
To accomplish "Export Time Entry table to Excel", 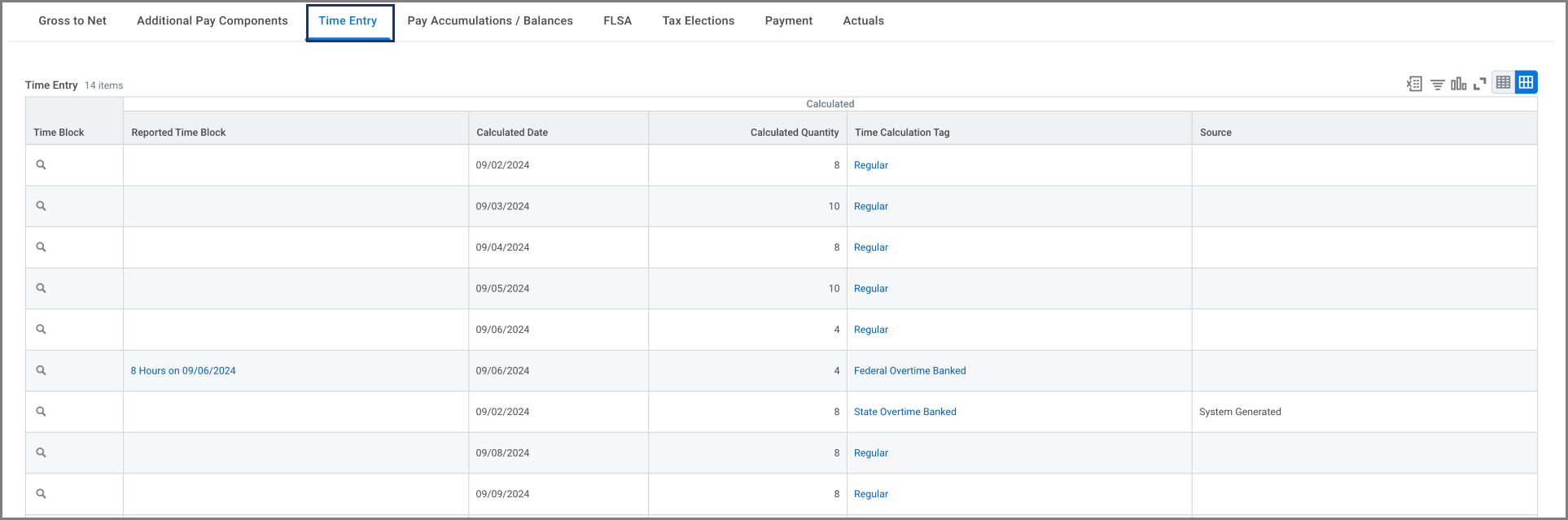I will point(1414,84).
